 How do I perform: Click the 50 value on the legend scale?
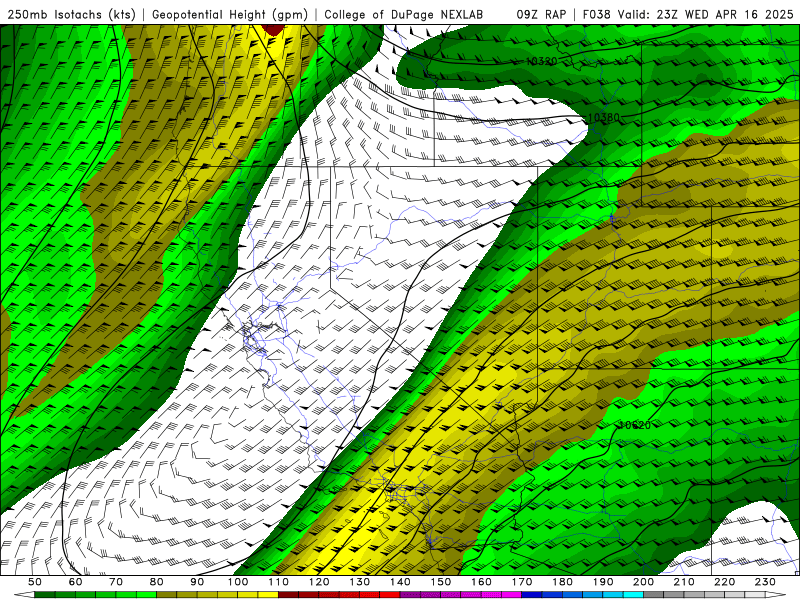point(35,582)
